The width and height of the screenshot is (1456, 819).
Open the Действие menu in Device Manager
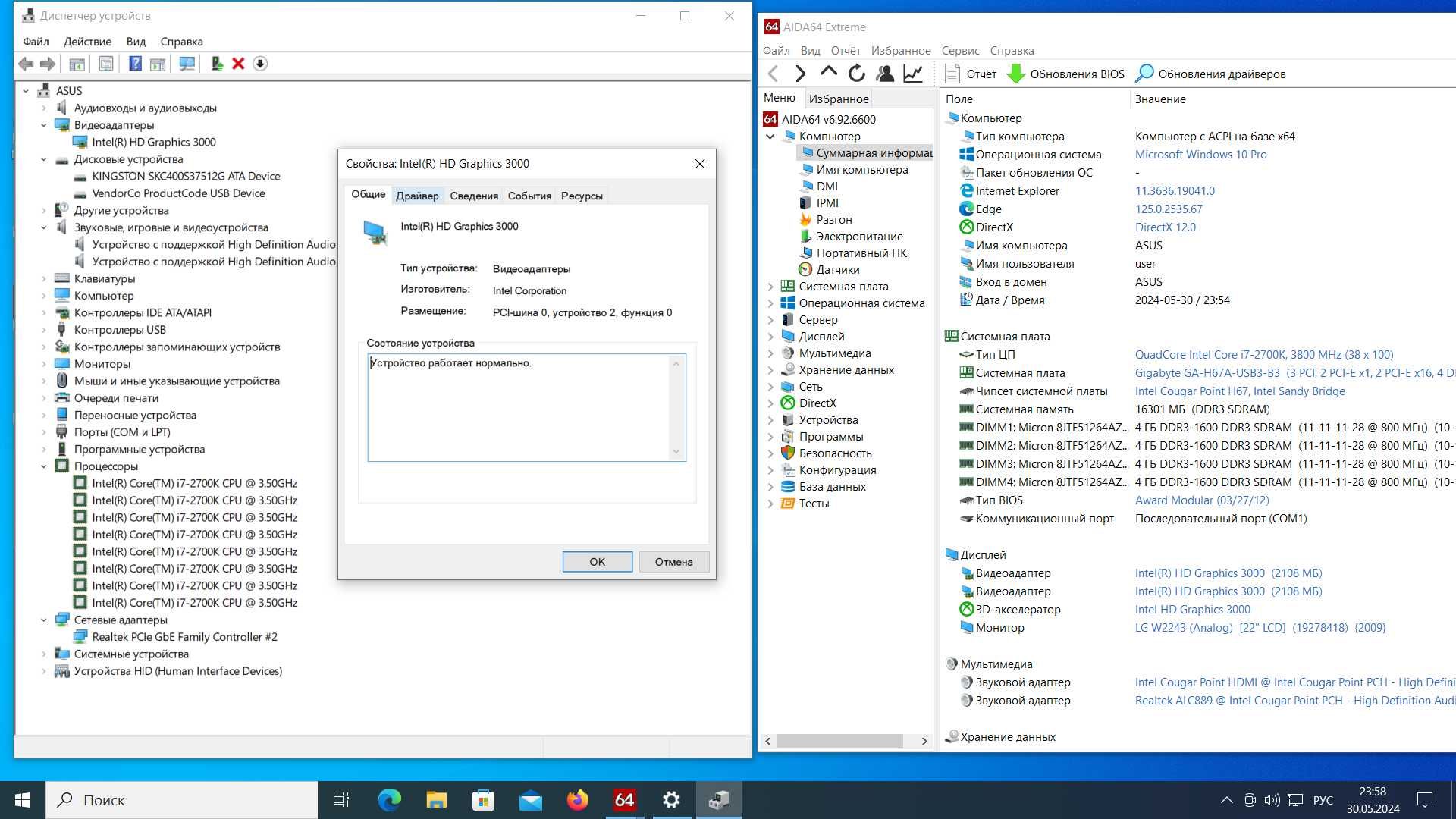coord(87,42)
